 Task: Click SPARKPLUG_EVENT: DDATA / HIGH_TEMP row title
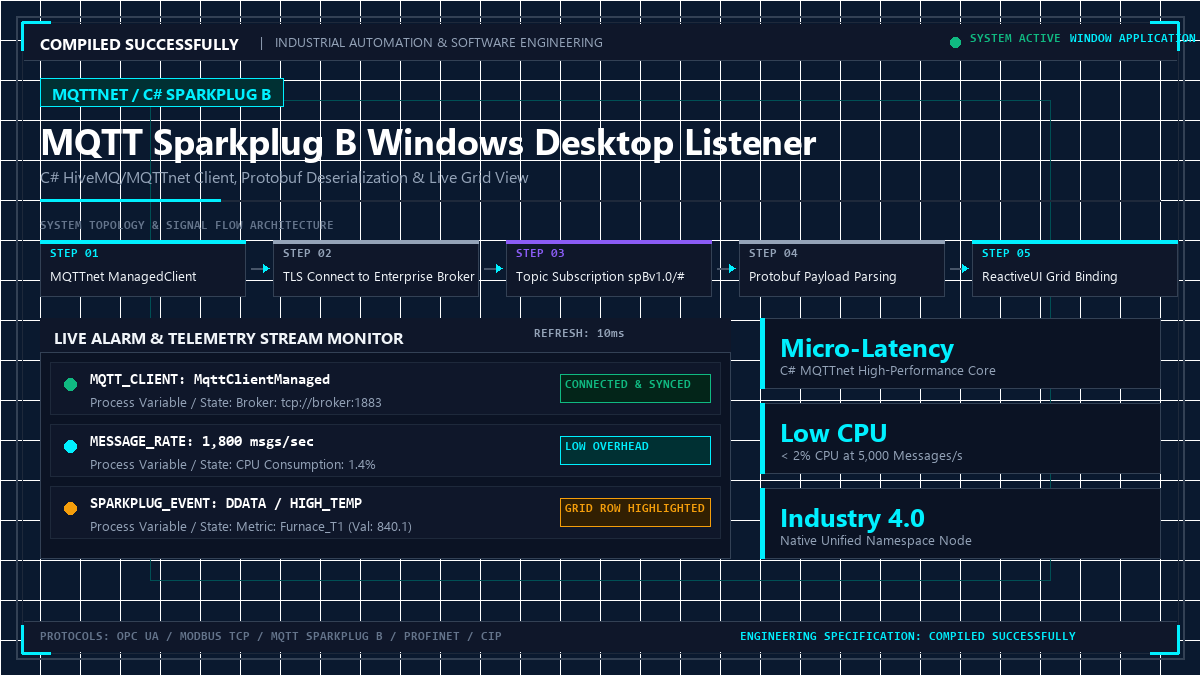[x=226, y=503]
